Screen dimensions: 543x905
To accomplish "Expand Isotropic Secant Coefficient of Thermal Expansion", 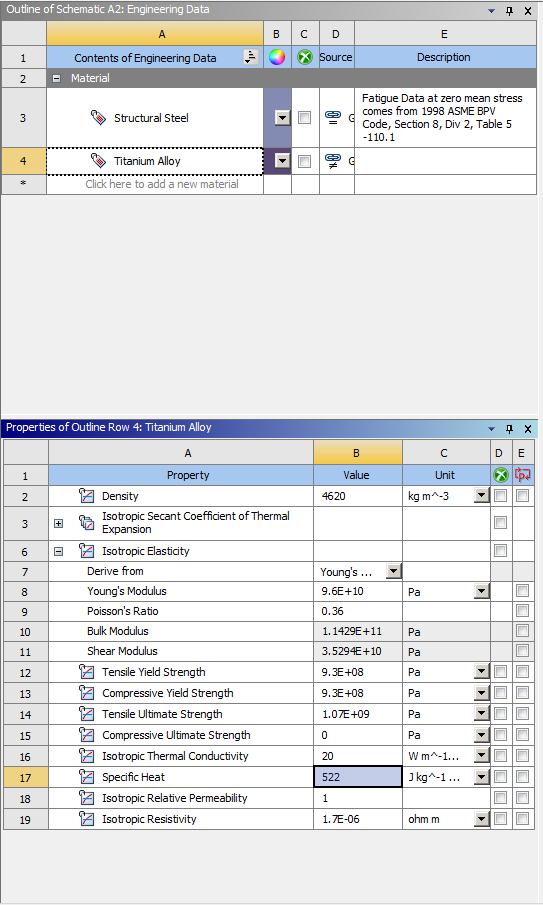I will pyautogui.click(x=58, y=523).
